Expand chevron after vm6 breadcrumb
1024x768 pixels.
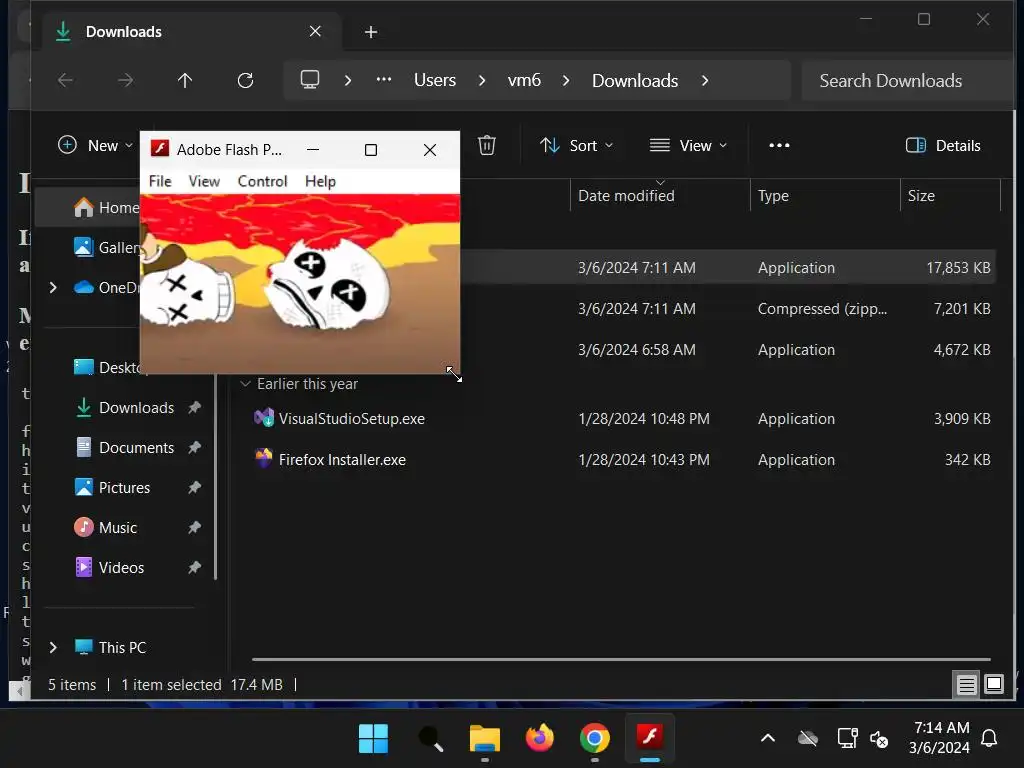566,80
